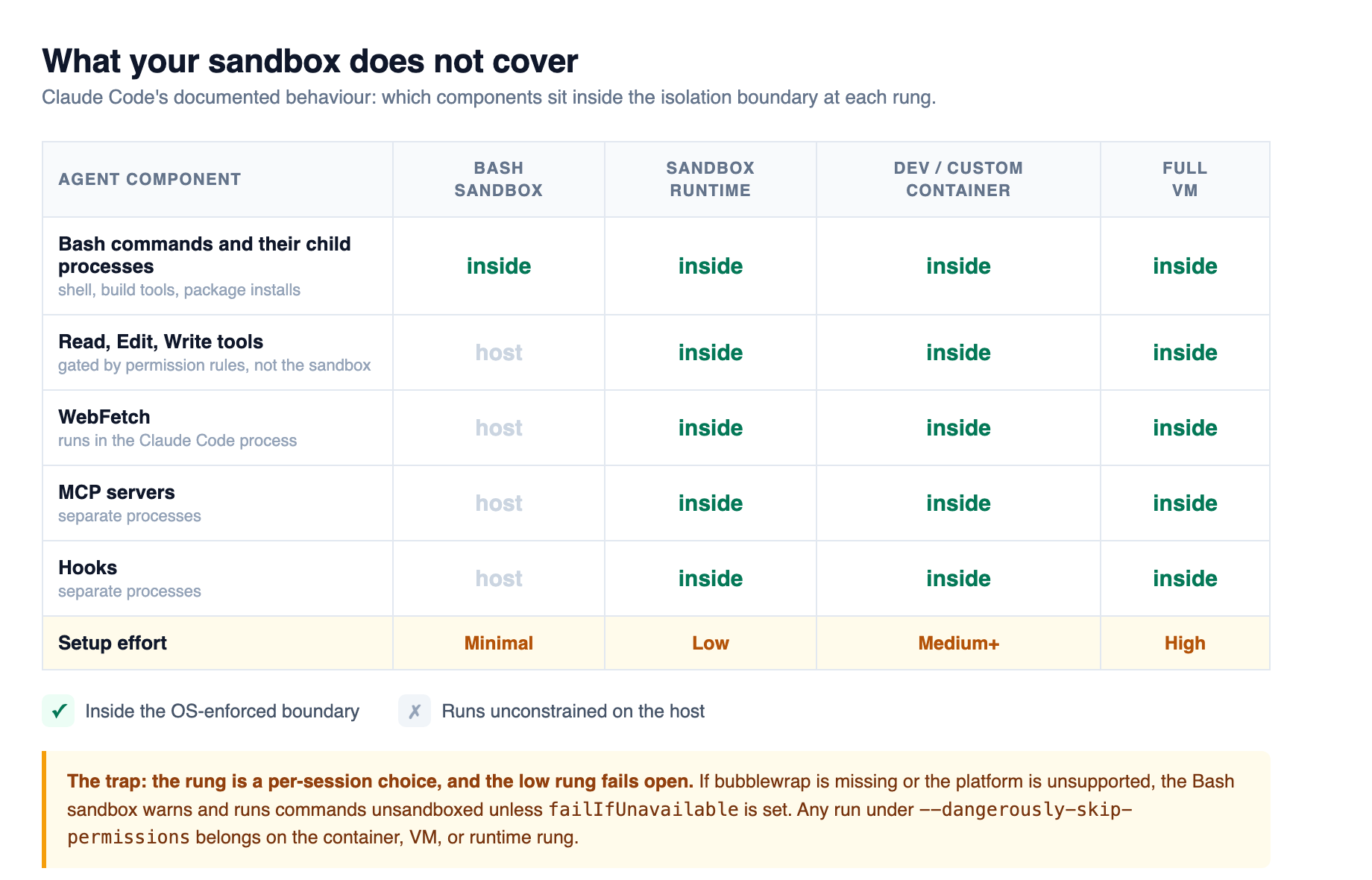
Task: Click 'host' in the WebFetch row
Action: [x=499, y=428]
